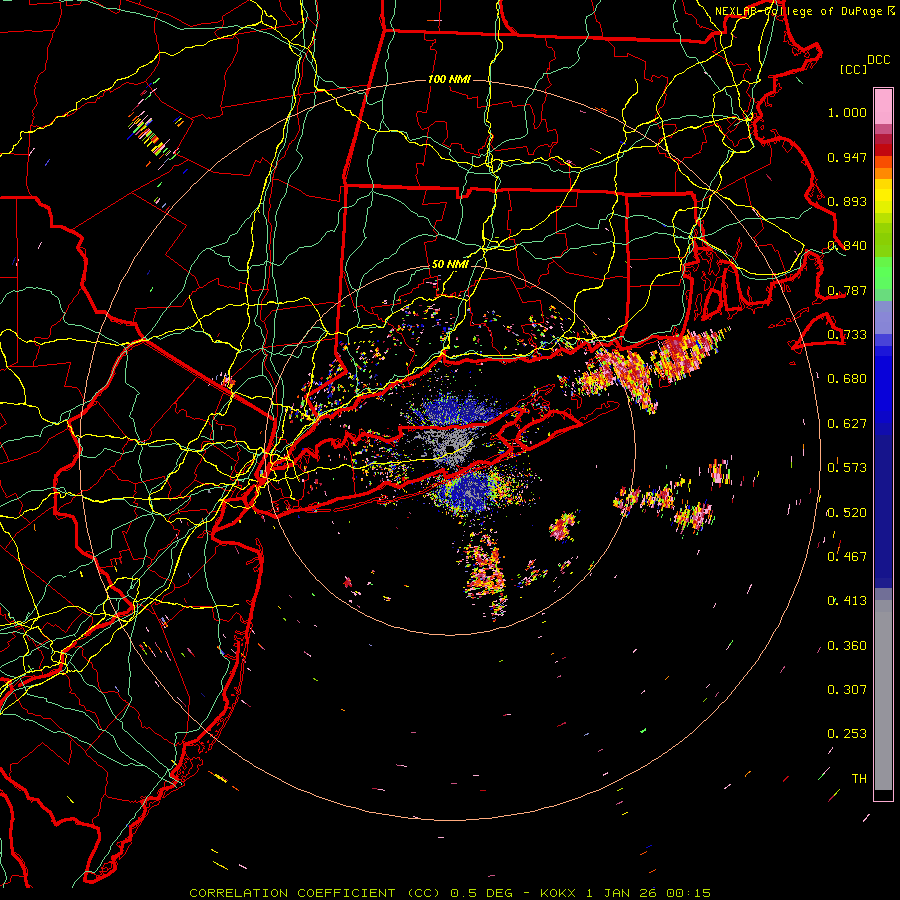Select the 0.307 legend value

click(847, 690)
